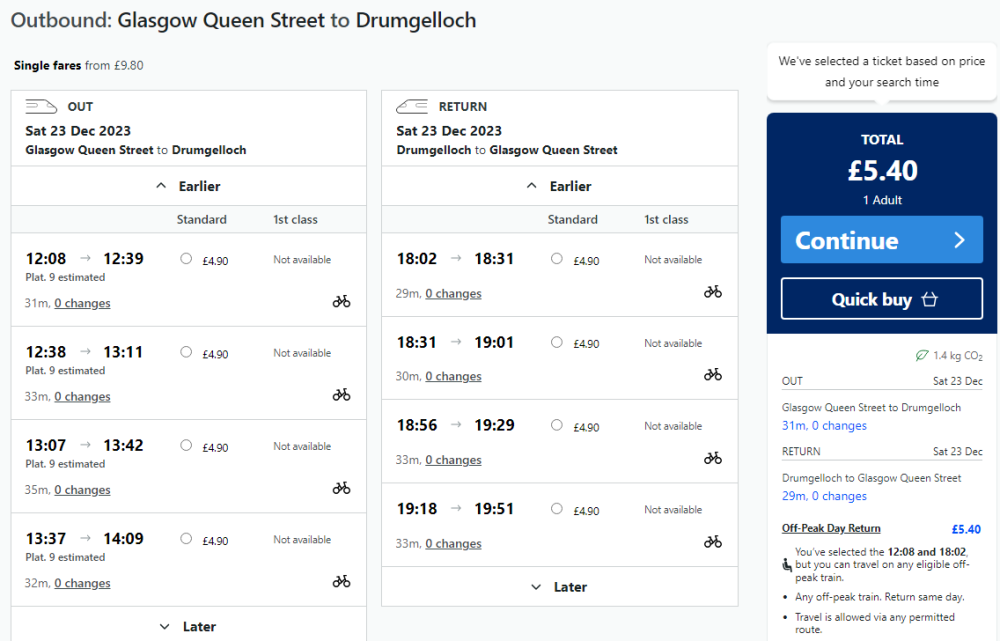Screen dimensions: 1000x641
Task: Open 31m, 0 changes summary link
Action: 824,426
